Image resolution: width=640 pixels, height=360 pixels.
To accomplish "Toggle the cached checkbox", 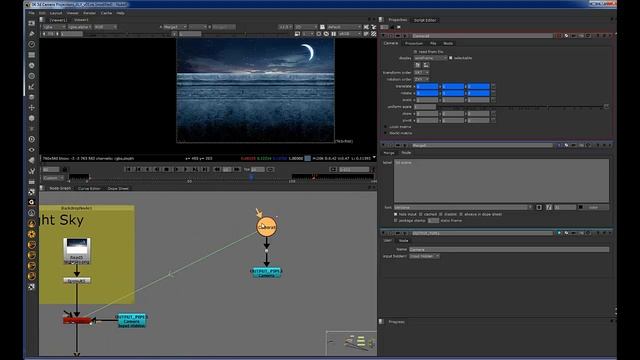I will [x=421, y=214].
